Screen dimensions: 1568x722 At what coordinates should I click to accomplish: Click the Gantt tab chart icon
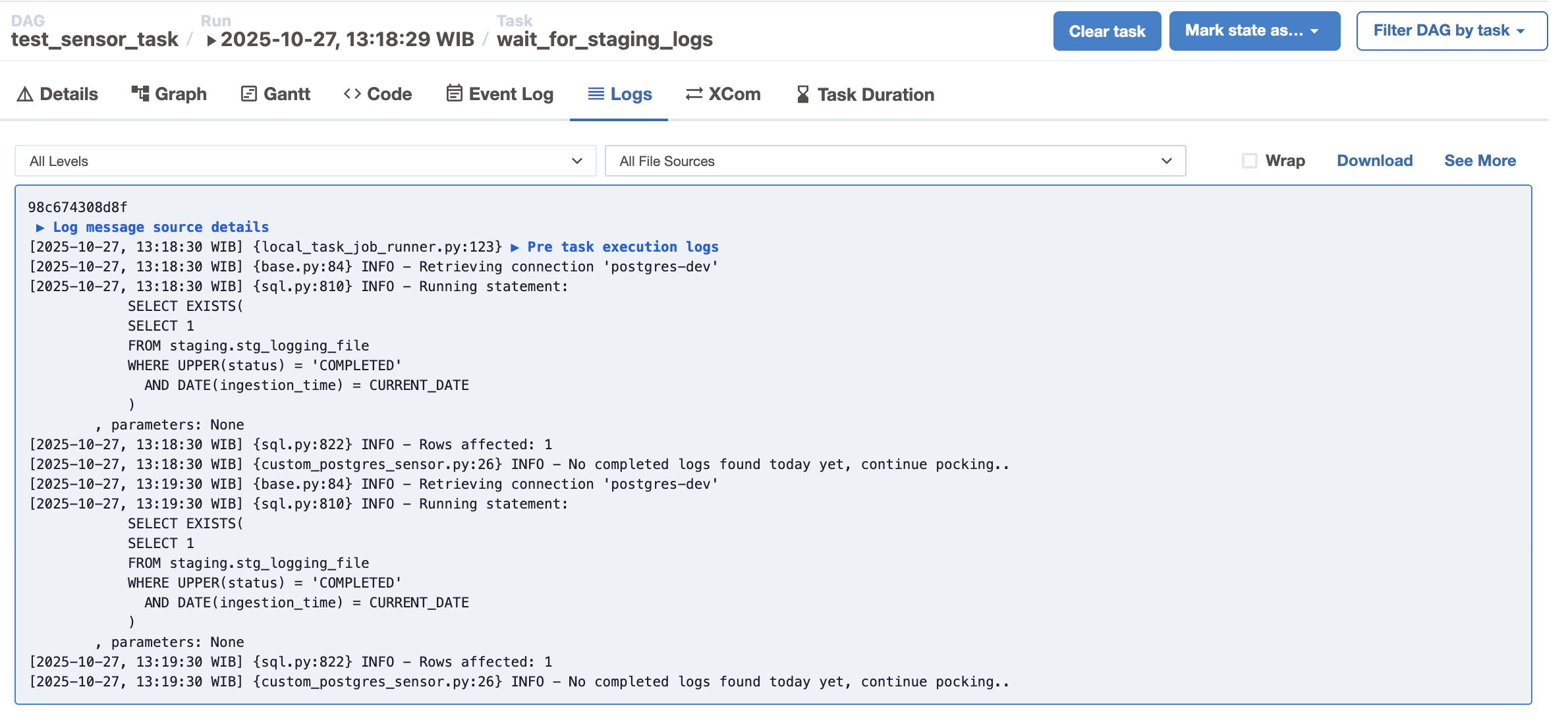248,94
